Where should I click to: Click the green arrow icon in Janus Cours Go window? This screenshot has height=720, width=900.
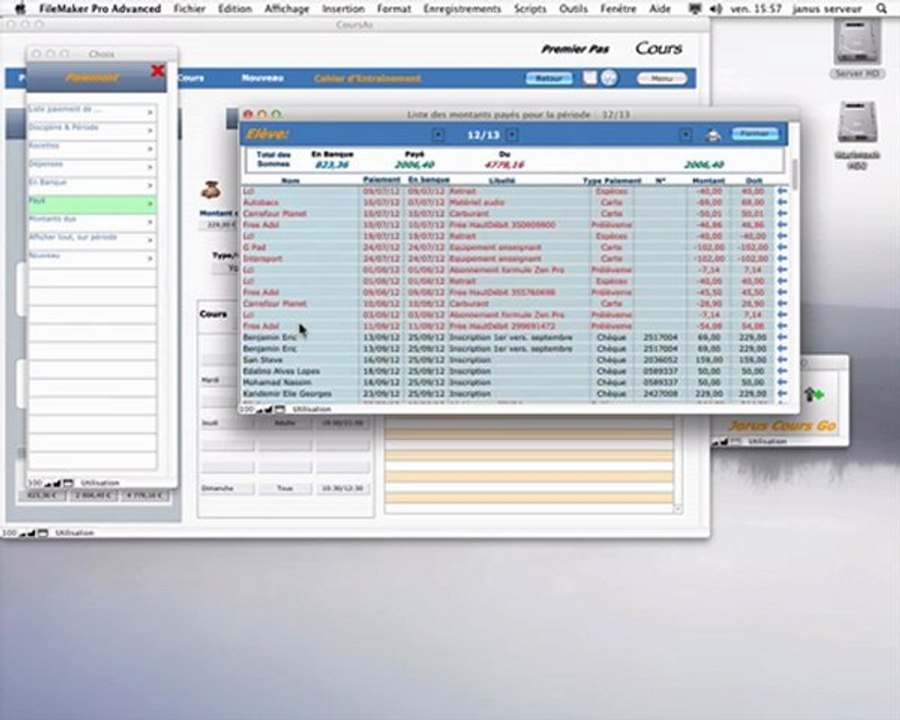[x=813, y=394]
